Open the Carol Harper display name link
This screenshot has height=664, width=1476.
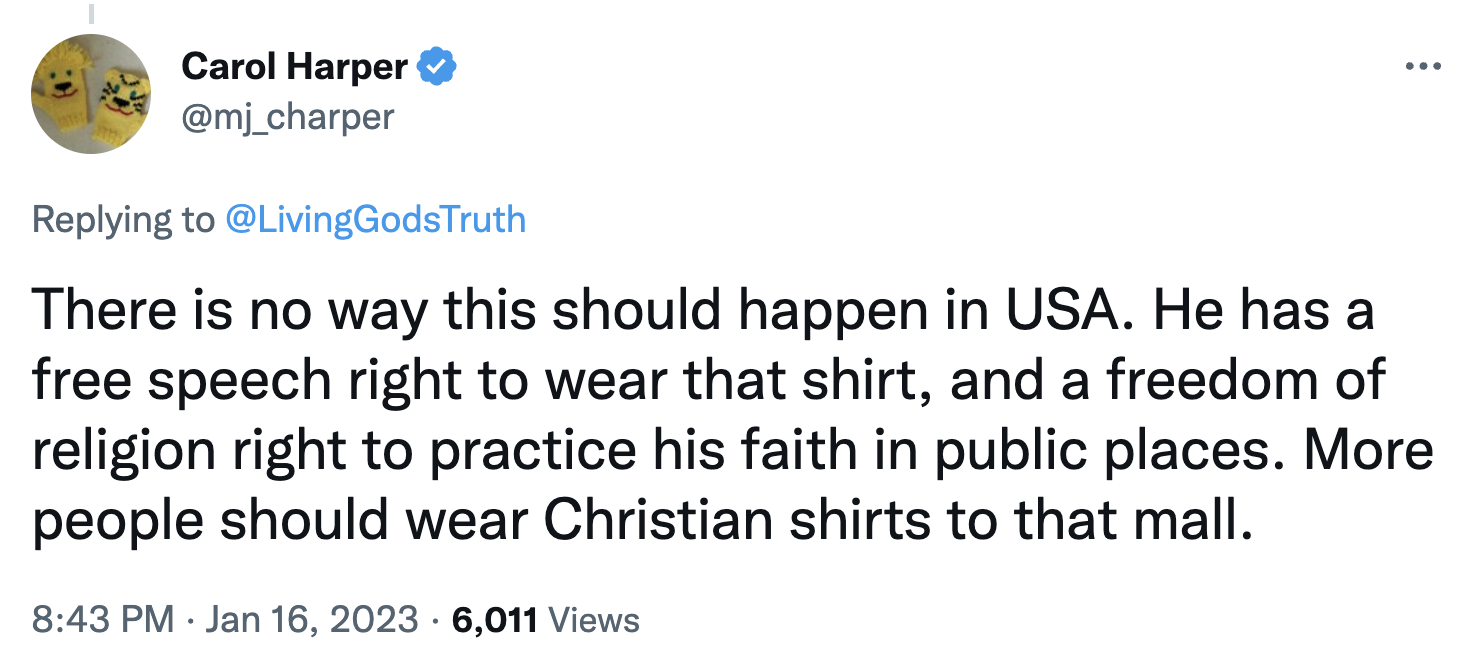point(294,67)
